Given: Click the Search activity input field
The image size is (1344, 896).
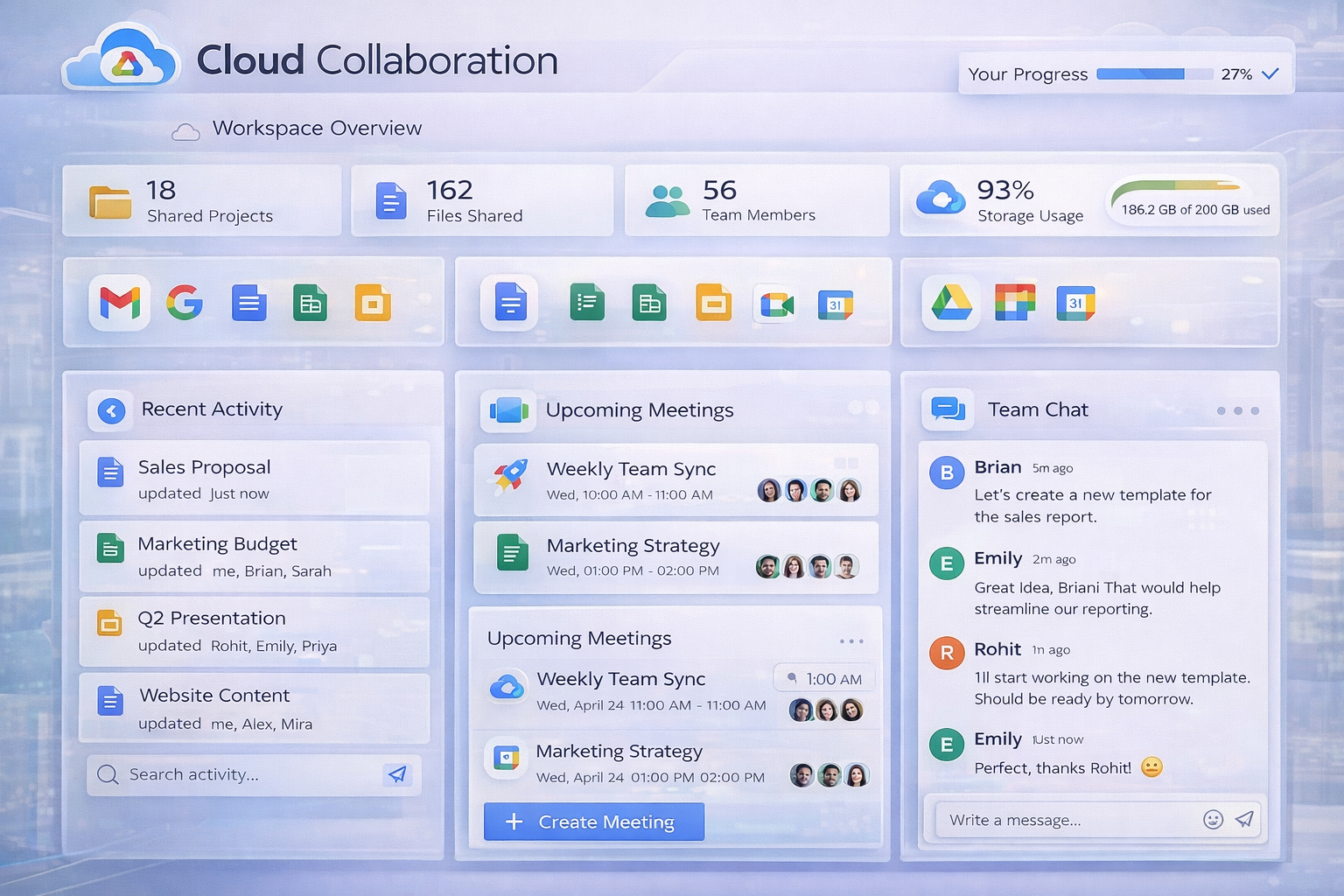Looking at the screenshot, I should pos(254,774).
